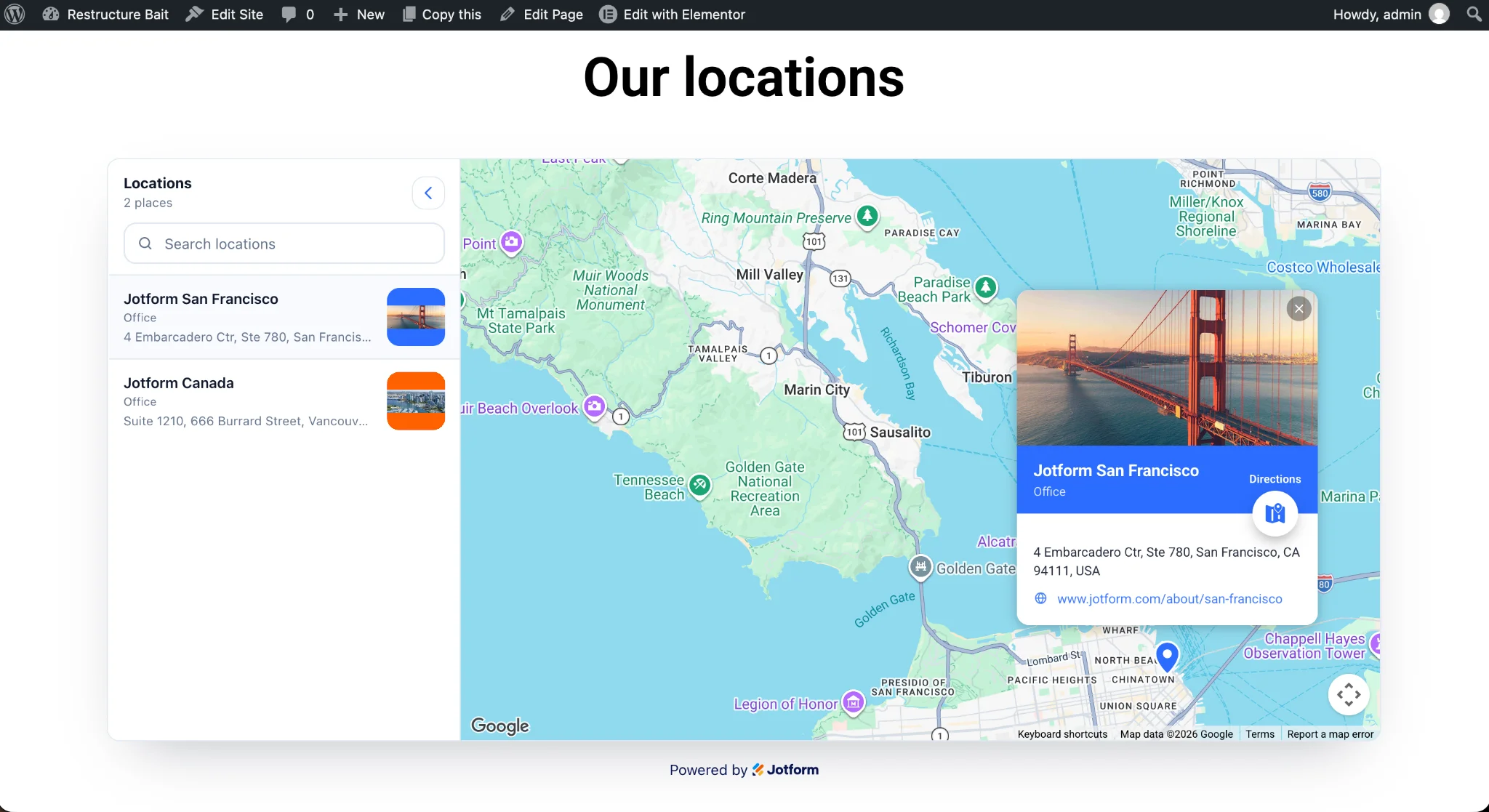Open Google Maps Terms link

point(1260,734)
